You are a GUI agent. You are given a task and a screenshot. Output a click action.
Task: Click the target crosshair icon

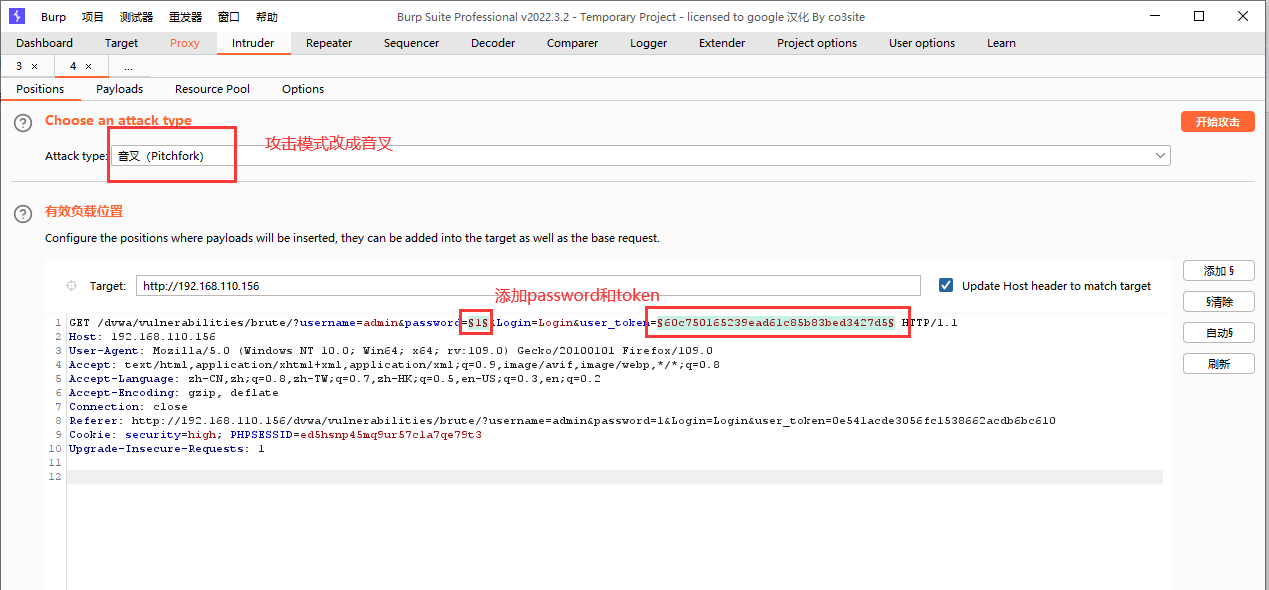pyautogui.click(x=71, y=285)
